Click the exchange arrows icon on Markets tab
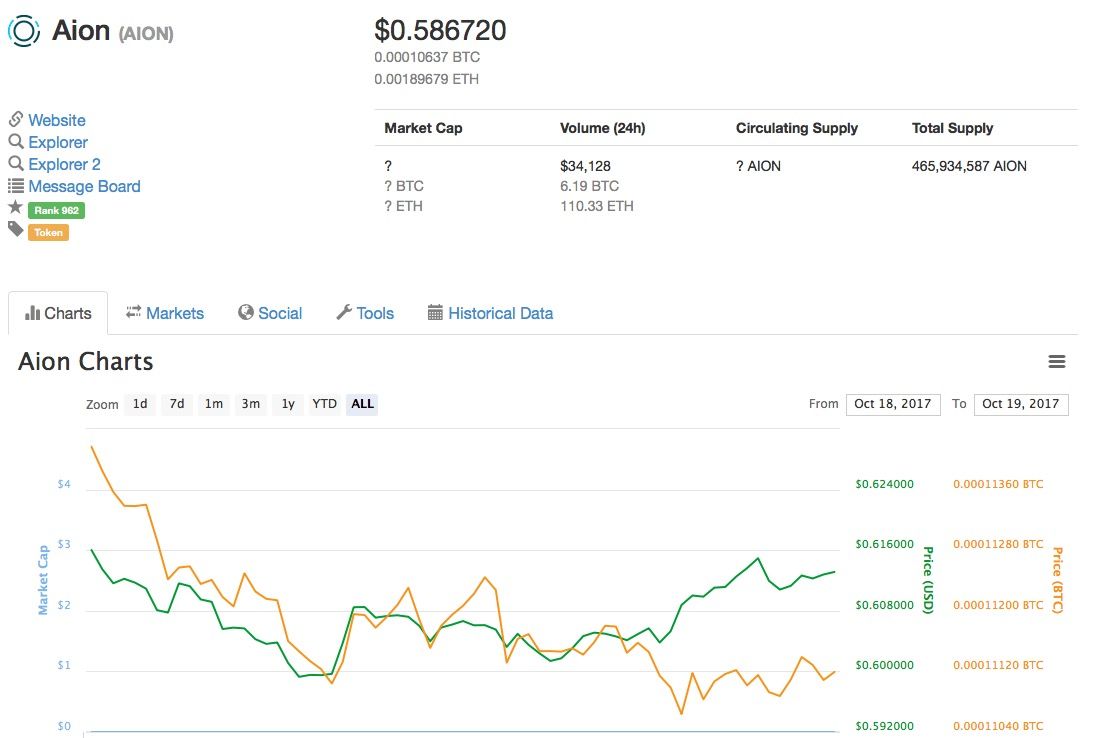The height and width of the screenshot is (738, 1105). (133, 312)
